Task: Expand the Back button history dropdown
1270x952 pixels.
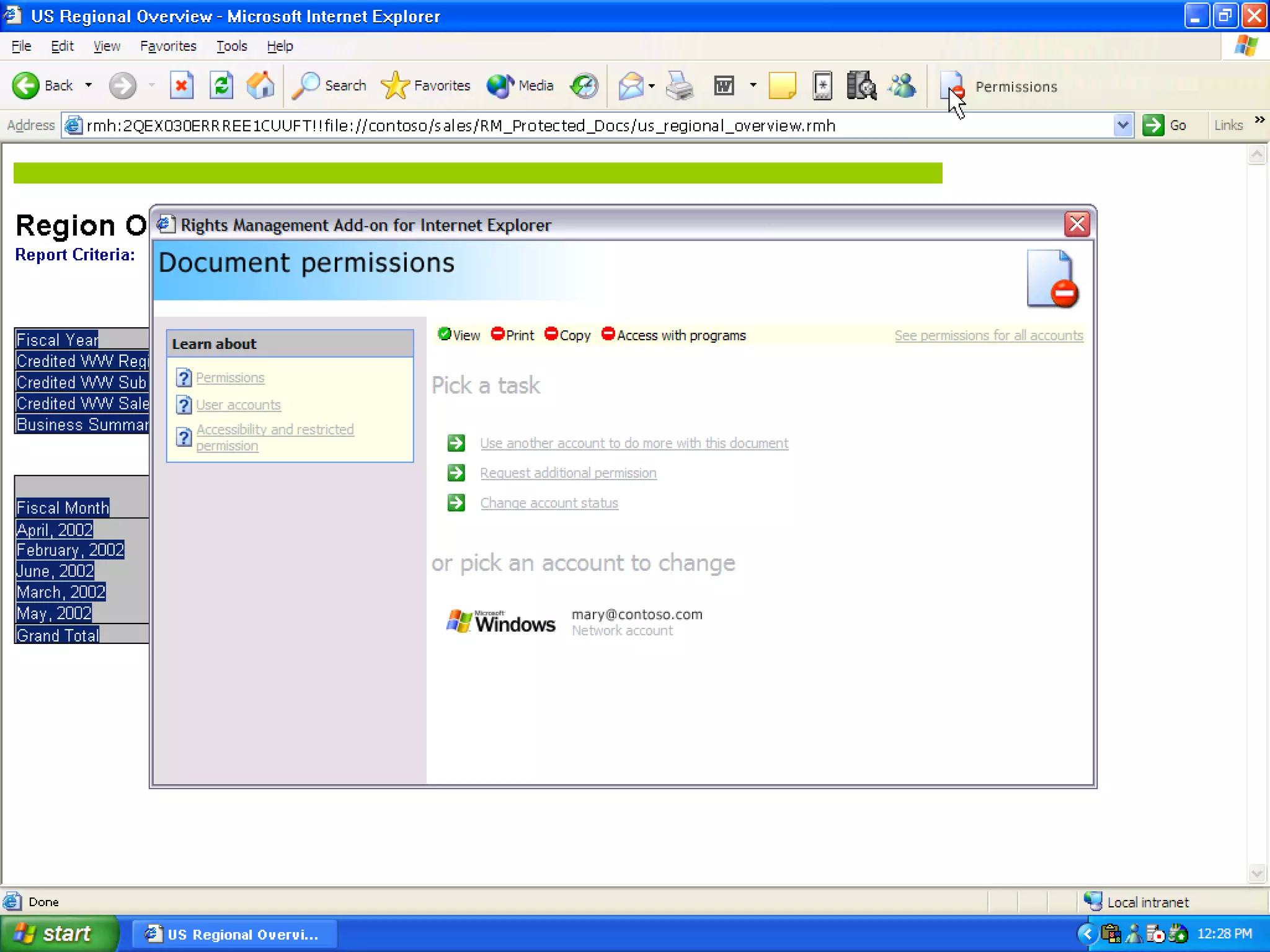Action: [89, 85]
